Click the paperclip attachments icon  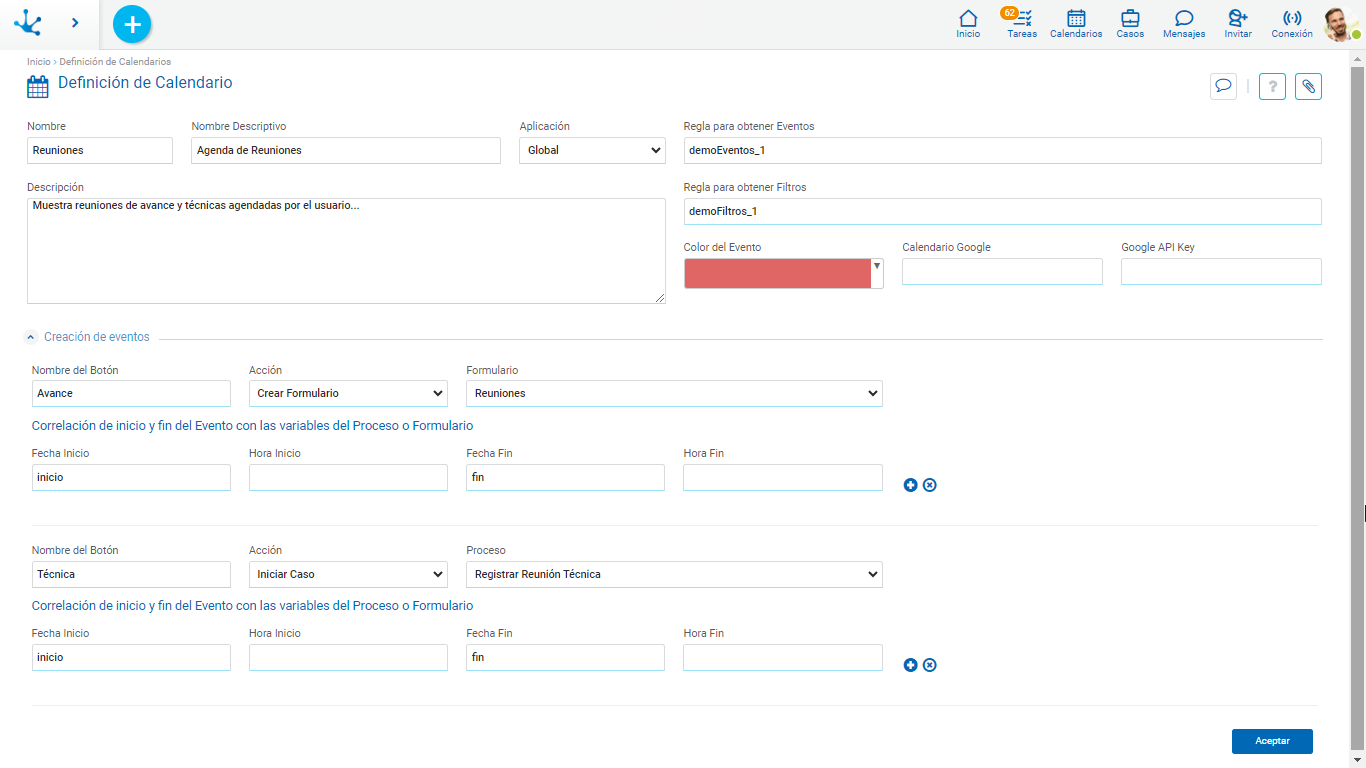coord(1308,86)
